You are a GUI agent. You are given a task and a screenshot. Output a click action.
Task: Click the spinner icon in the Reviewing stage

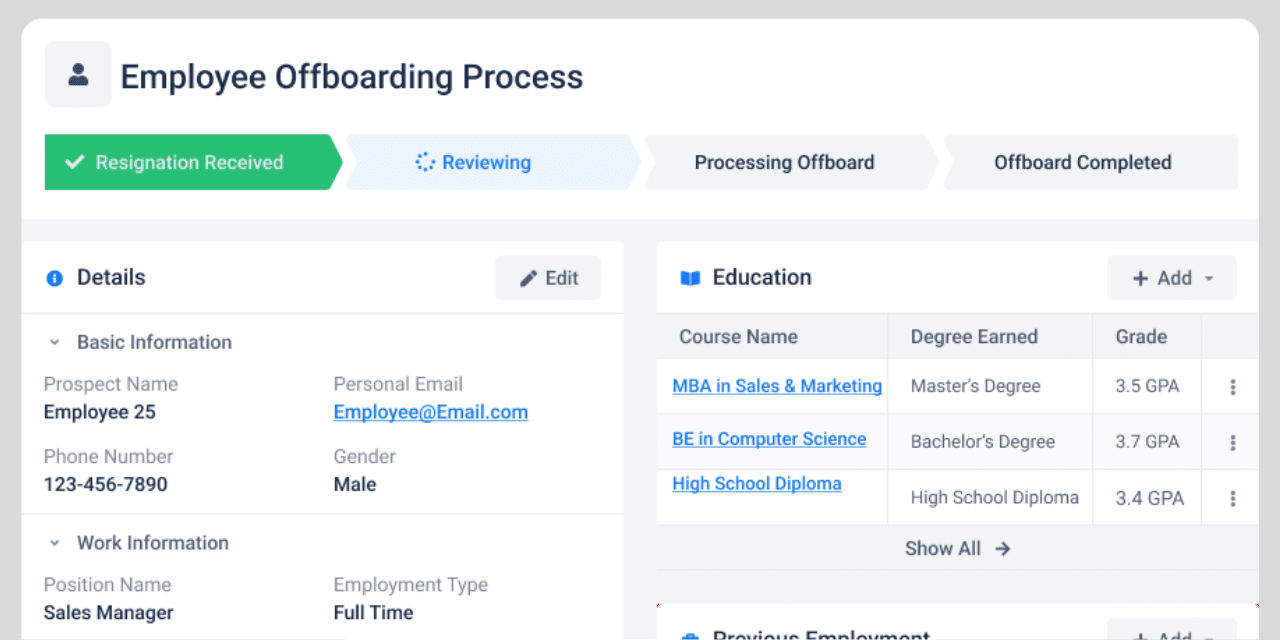[425, 162]
